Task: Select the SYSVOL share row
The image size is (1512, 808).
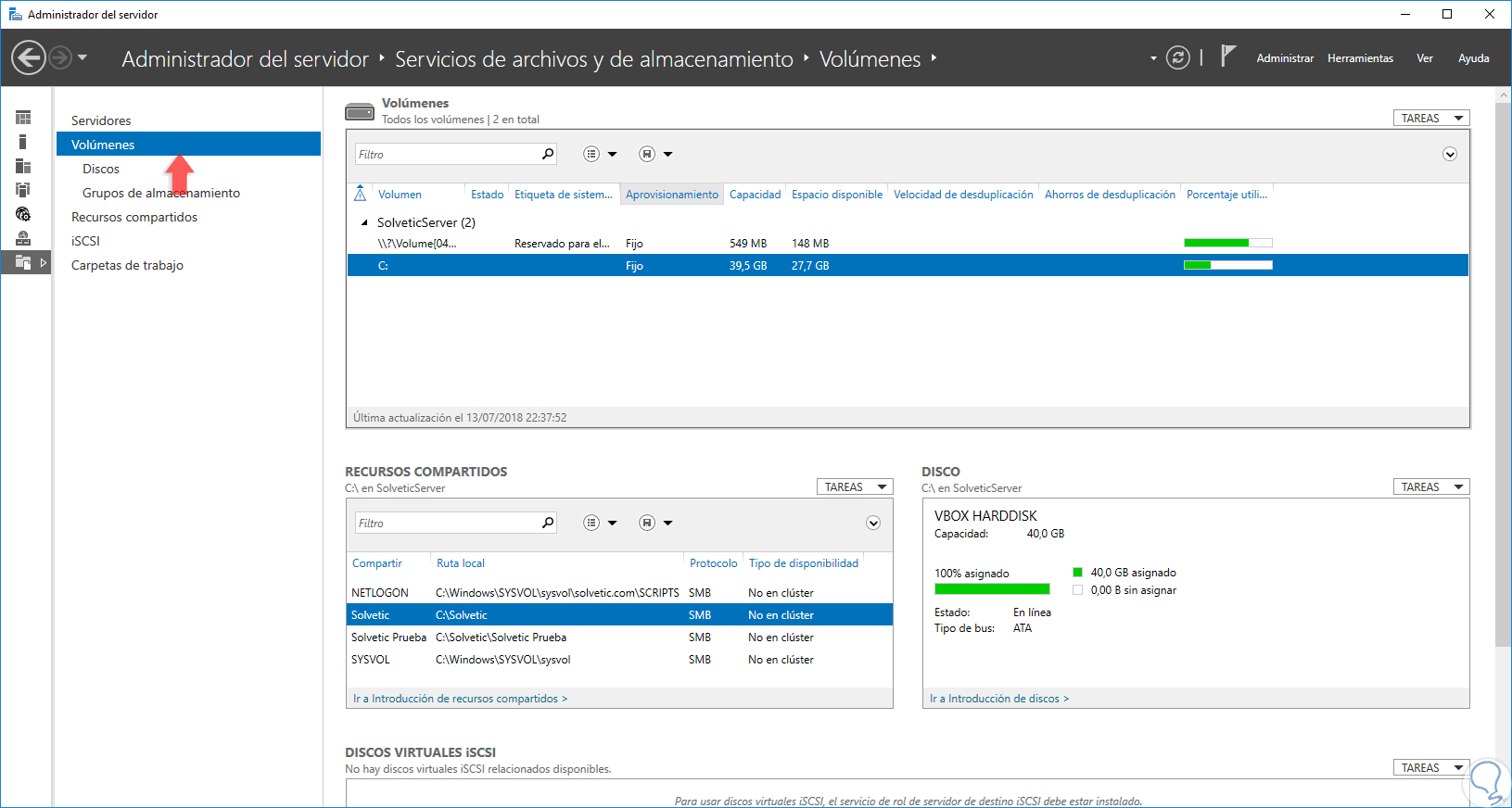Action: point(619,660)
